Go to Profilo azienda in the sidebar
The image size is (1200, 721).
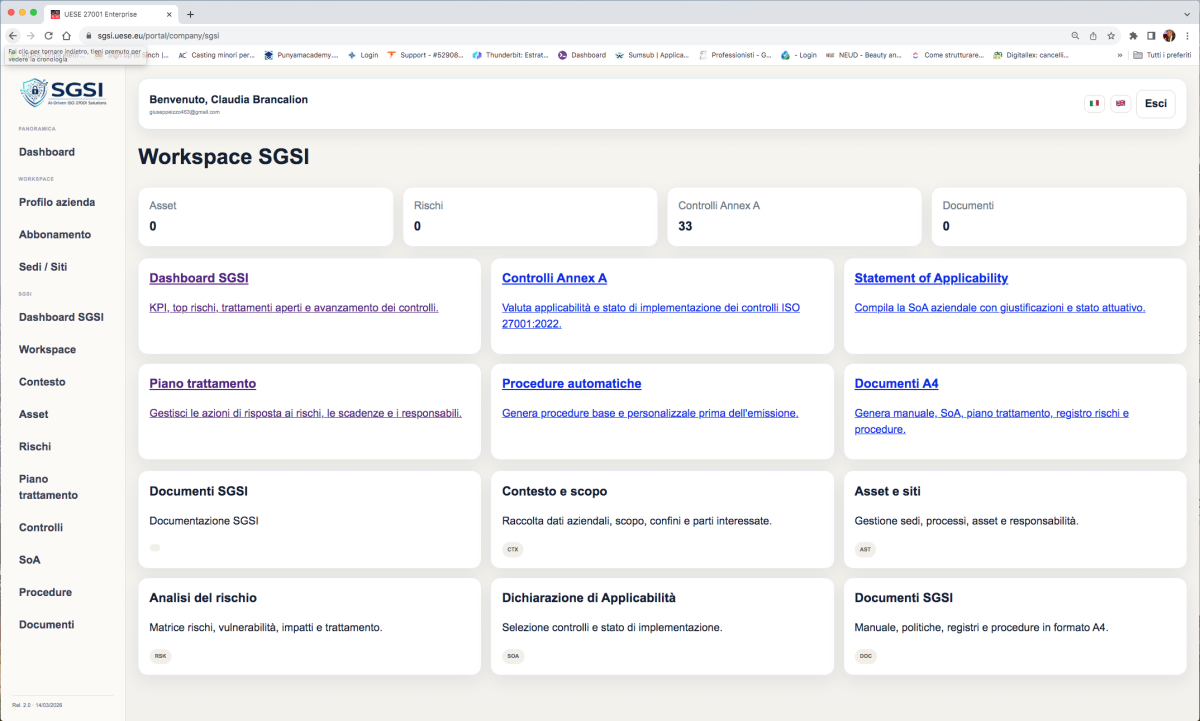[57, 202]
